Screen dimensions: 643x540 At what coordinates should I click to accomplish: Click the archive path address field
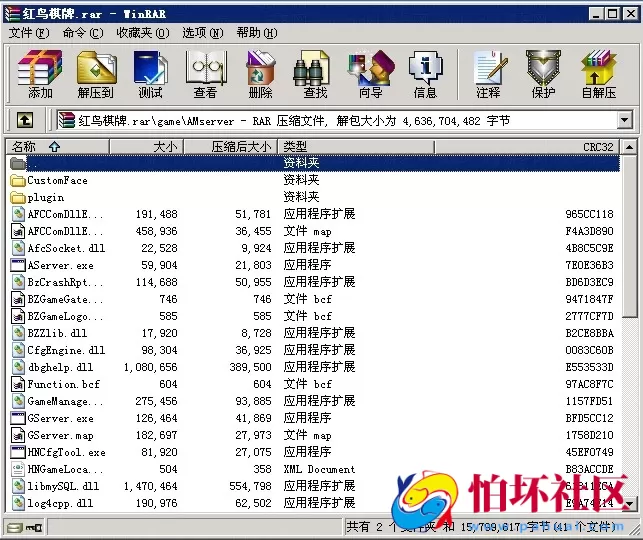336,121
